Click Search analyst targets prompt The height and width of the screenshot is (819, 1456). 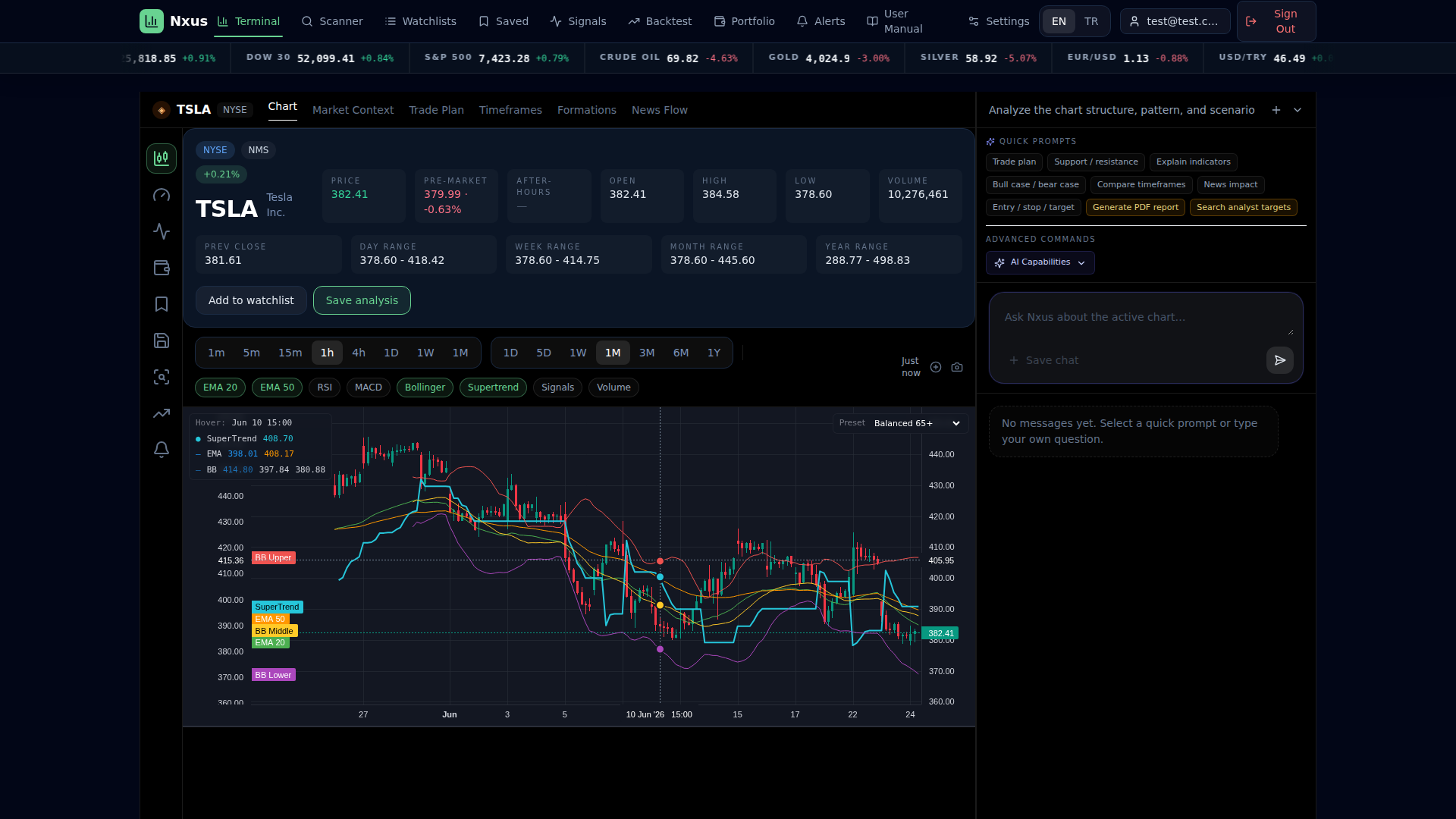[x=1243, y=208]
